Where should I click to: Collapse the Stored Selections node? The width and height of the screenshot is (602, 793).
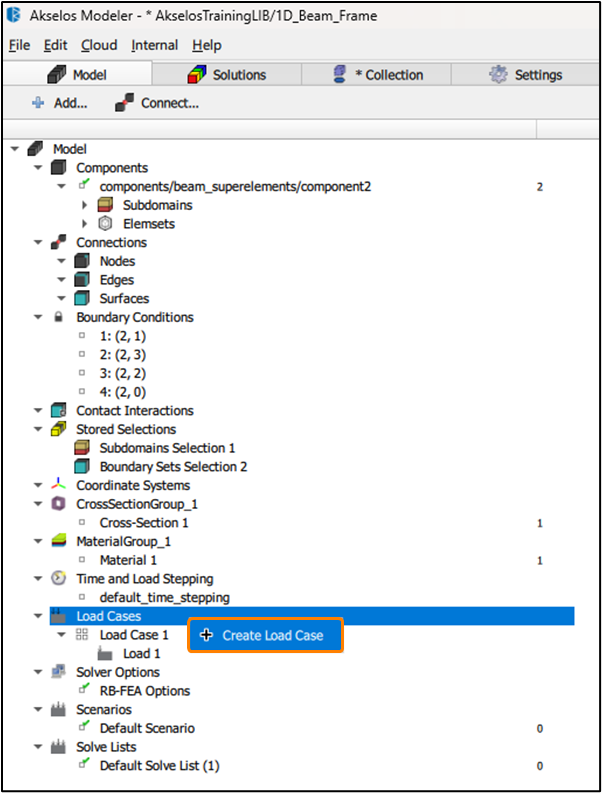38,429
